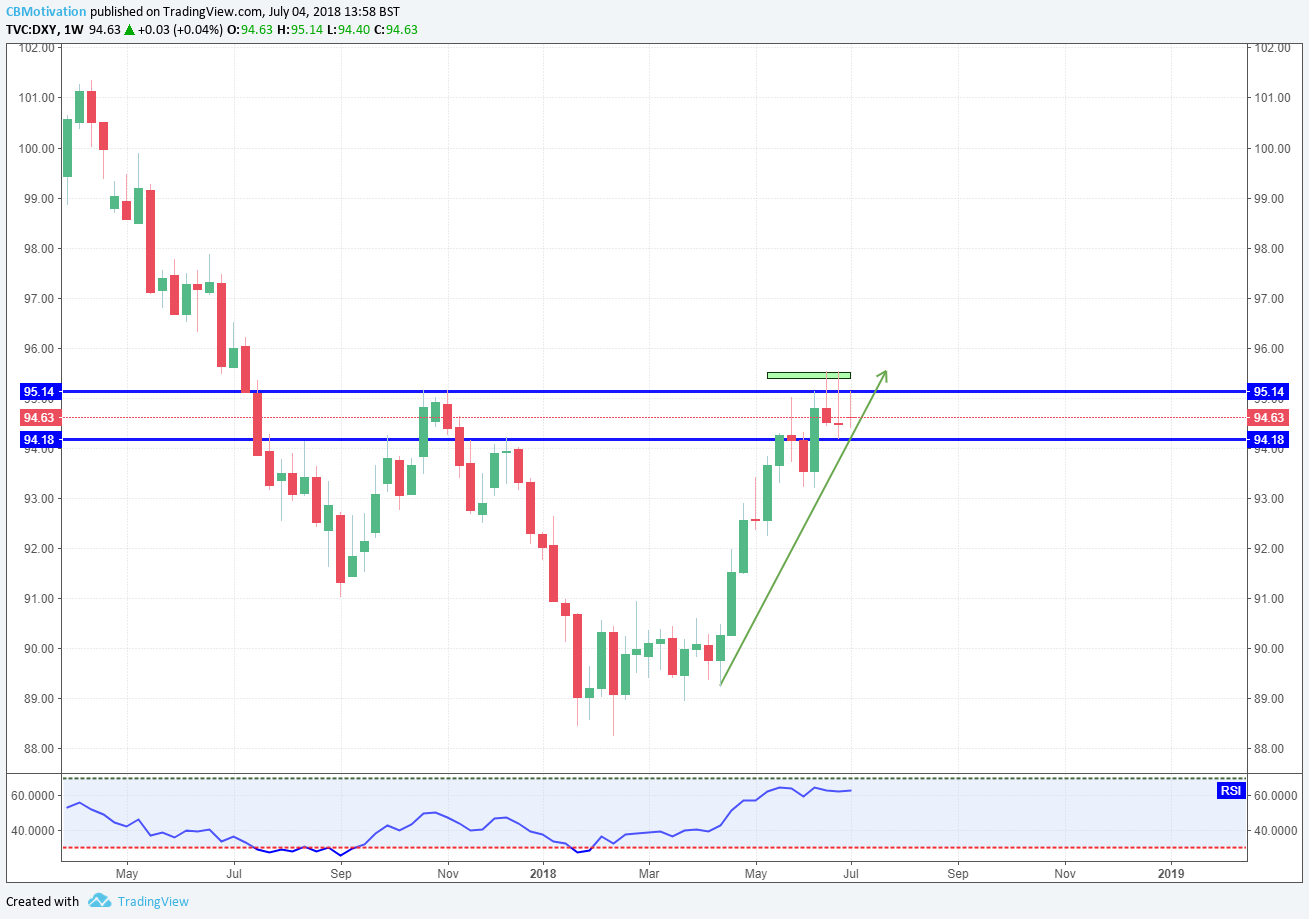
Task: Click the C:94.63 close value
Action: pyautogui.click(x=395, y=29)
